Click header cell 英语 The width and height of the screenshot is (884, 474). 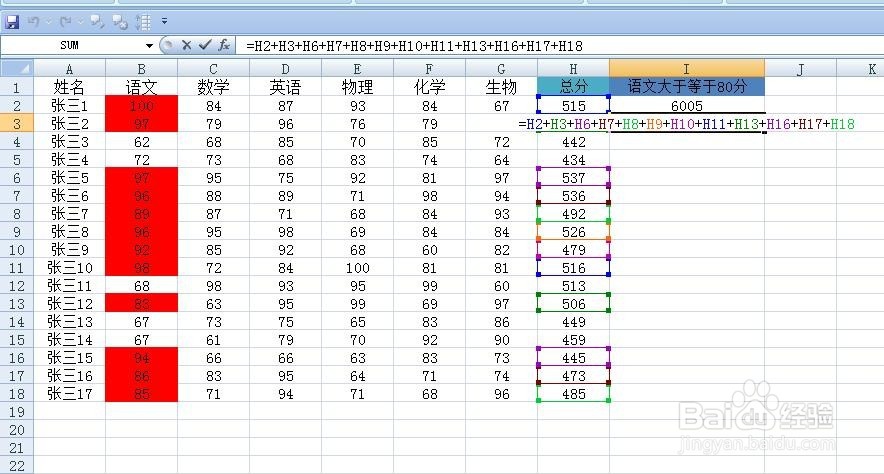[x=285, y=87]
